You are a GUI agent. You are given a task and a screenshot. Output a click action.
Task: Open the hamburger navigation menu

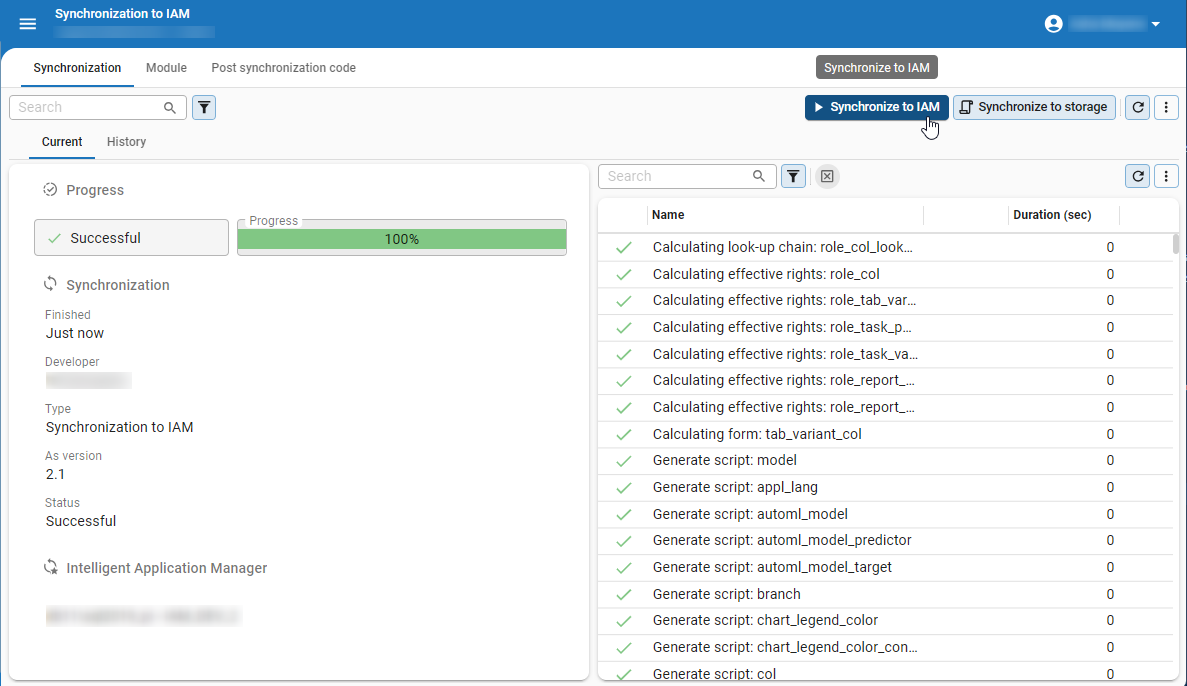coord(28,24)
